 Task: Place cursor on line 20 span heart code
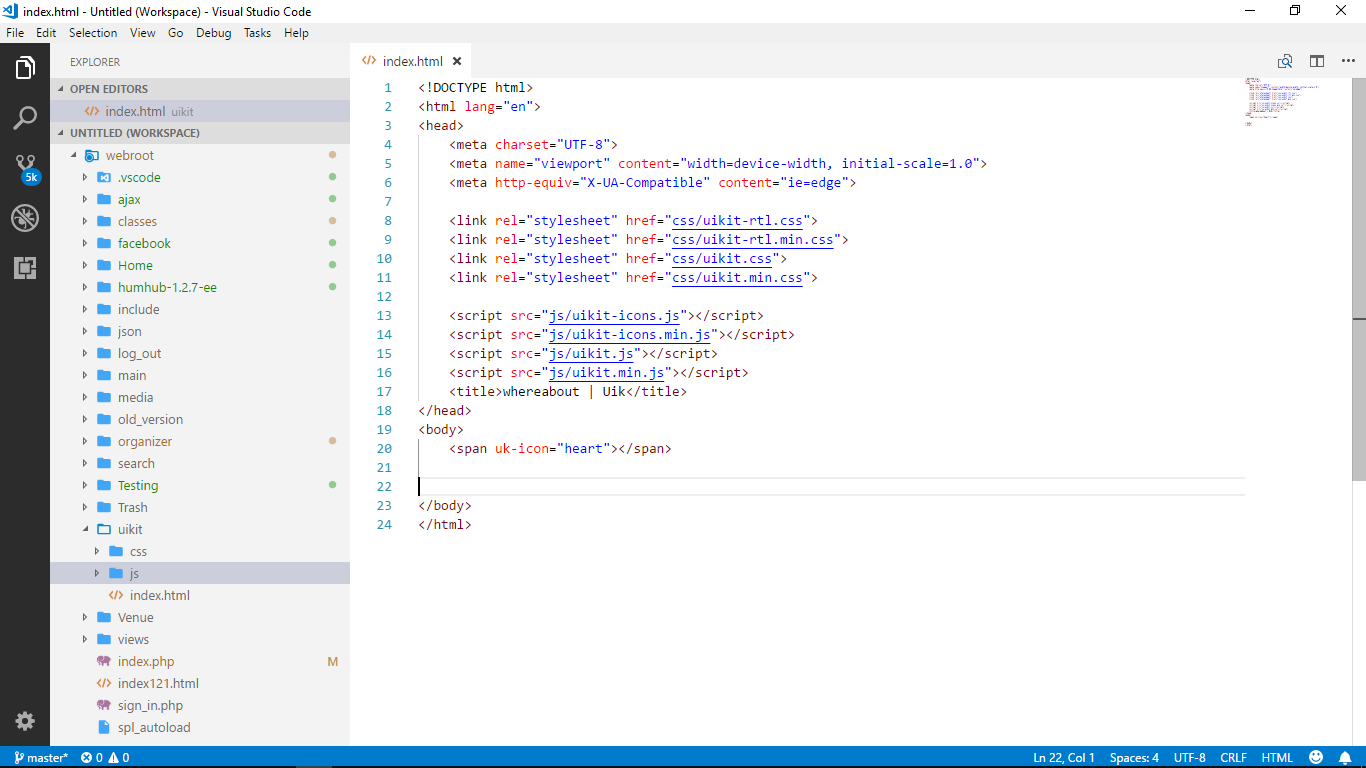click(x=560, y=448)
